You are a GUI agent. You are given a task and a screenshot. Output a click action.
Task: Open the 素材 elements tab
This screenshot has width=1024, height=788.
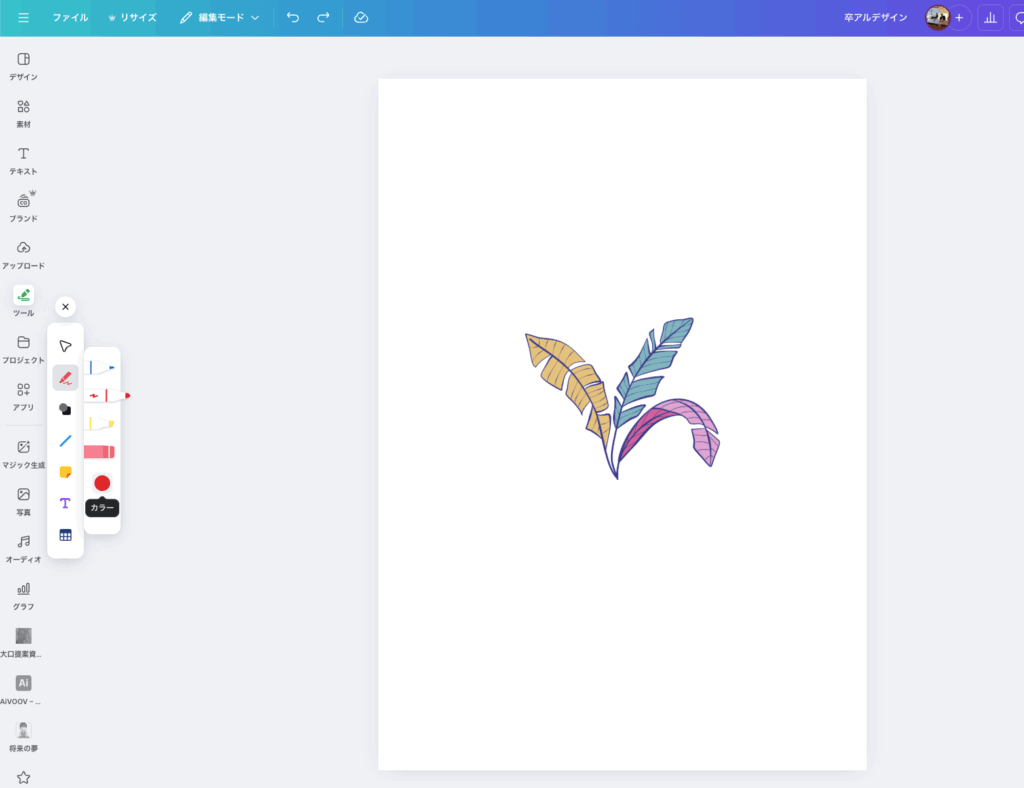(x=23, y=113)
